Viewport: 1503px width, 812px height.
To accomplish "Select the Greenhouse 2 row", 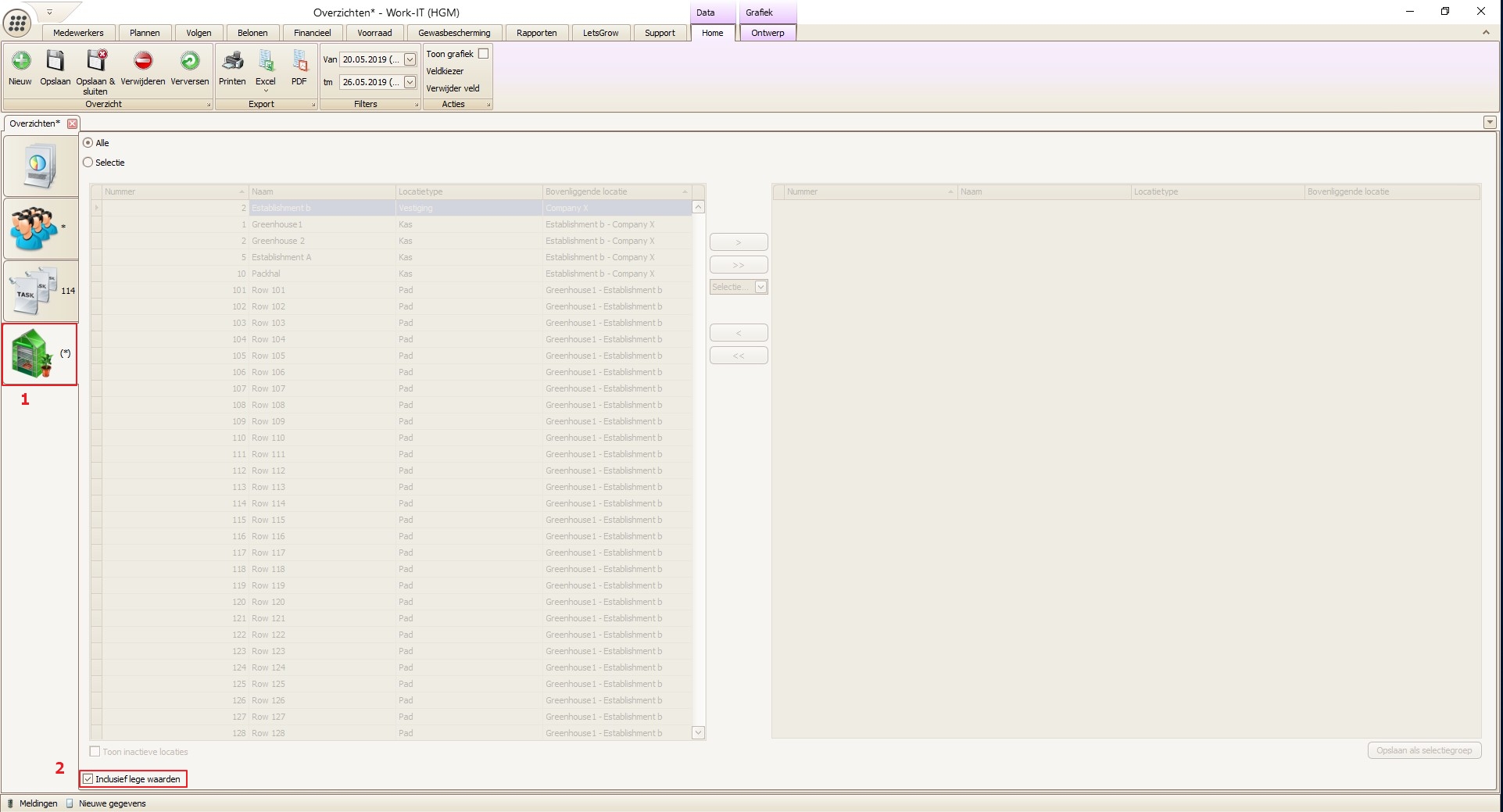I will [391, 241].
